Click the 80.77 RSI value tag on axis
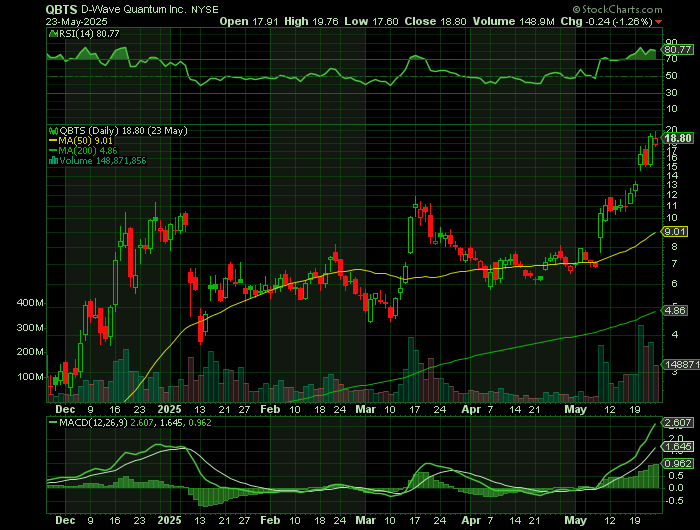700x530 pixels. pos(677,50)
